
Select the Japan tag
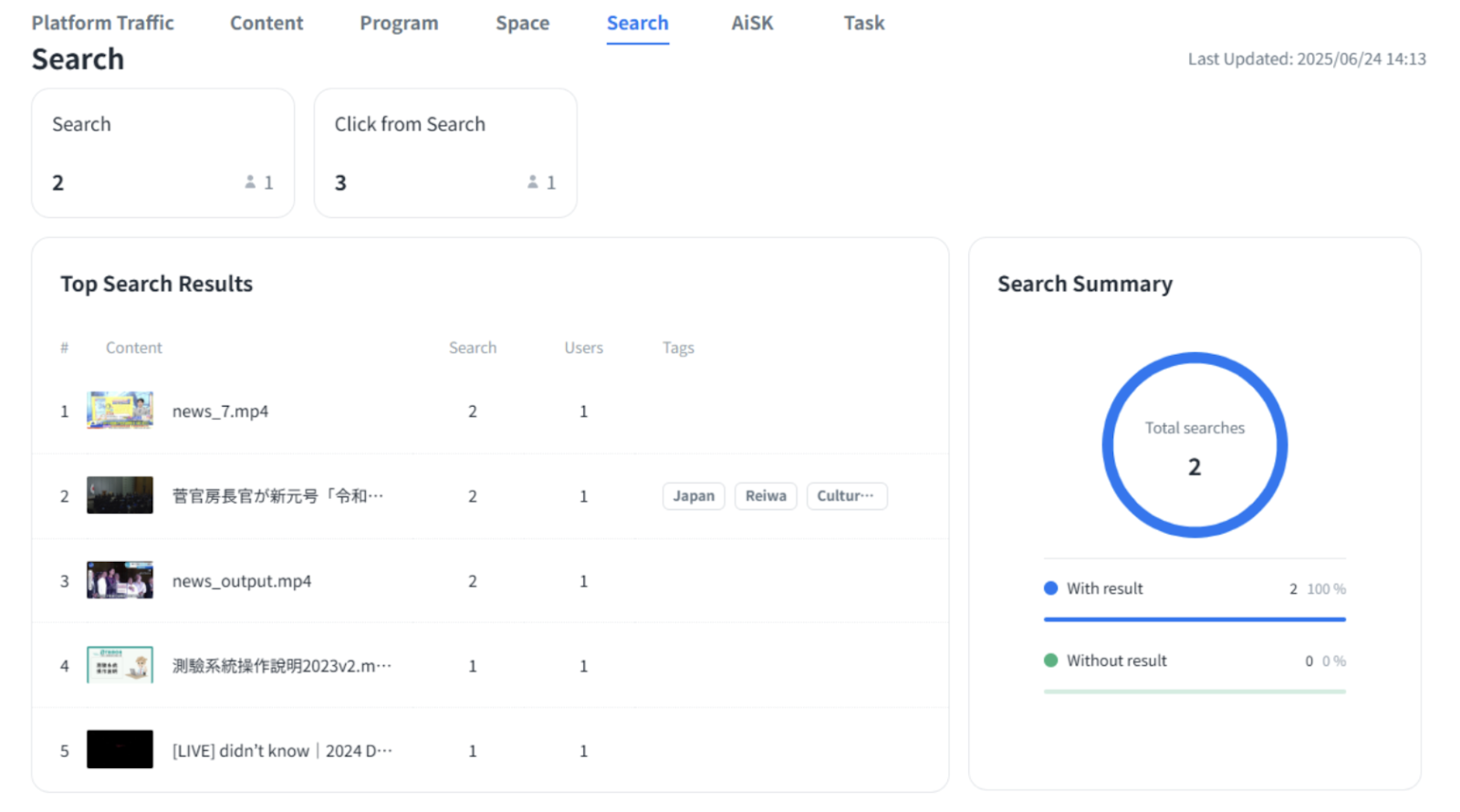[x=693, y=495]
